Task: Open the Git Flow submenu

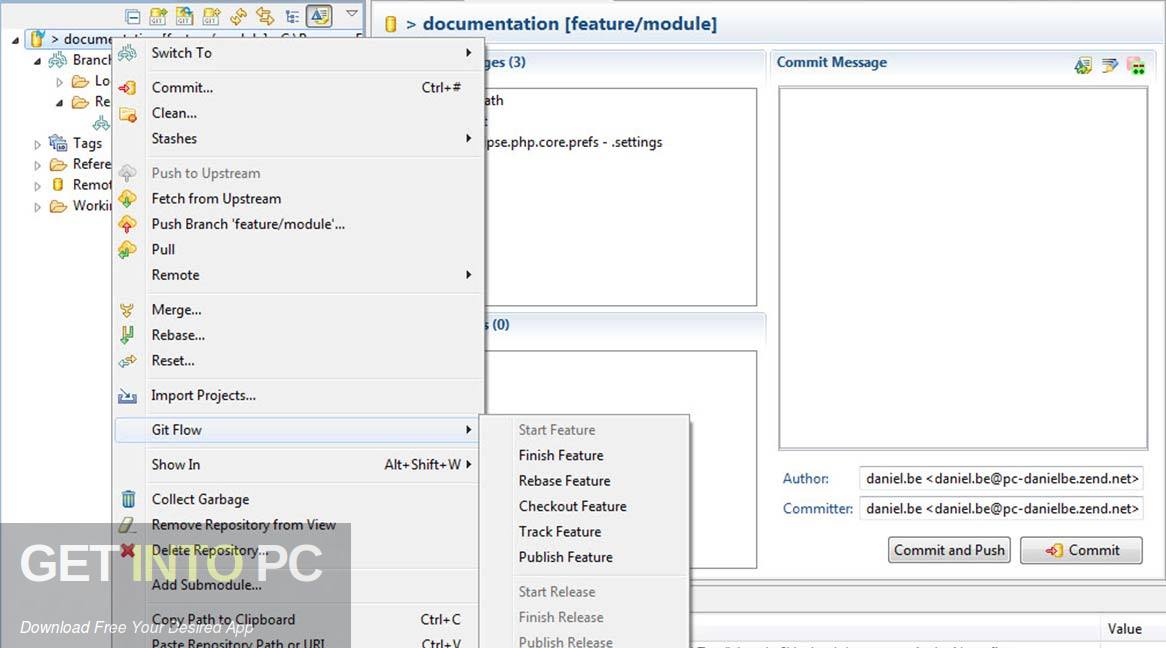Action: (295, 430)
